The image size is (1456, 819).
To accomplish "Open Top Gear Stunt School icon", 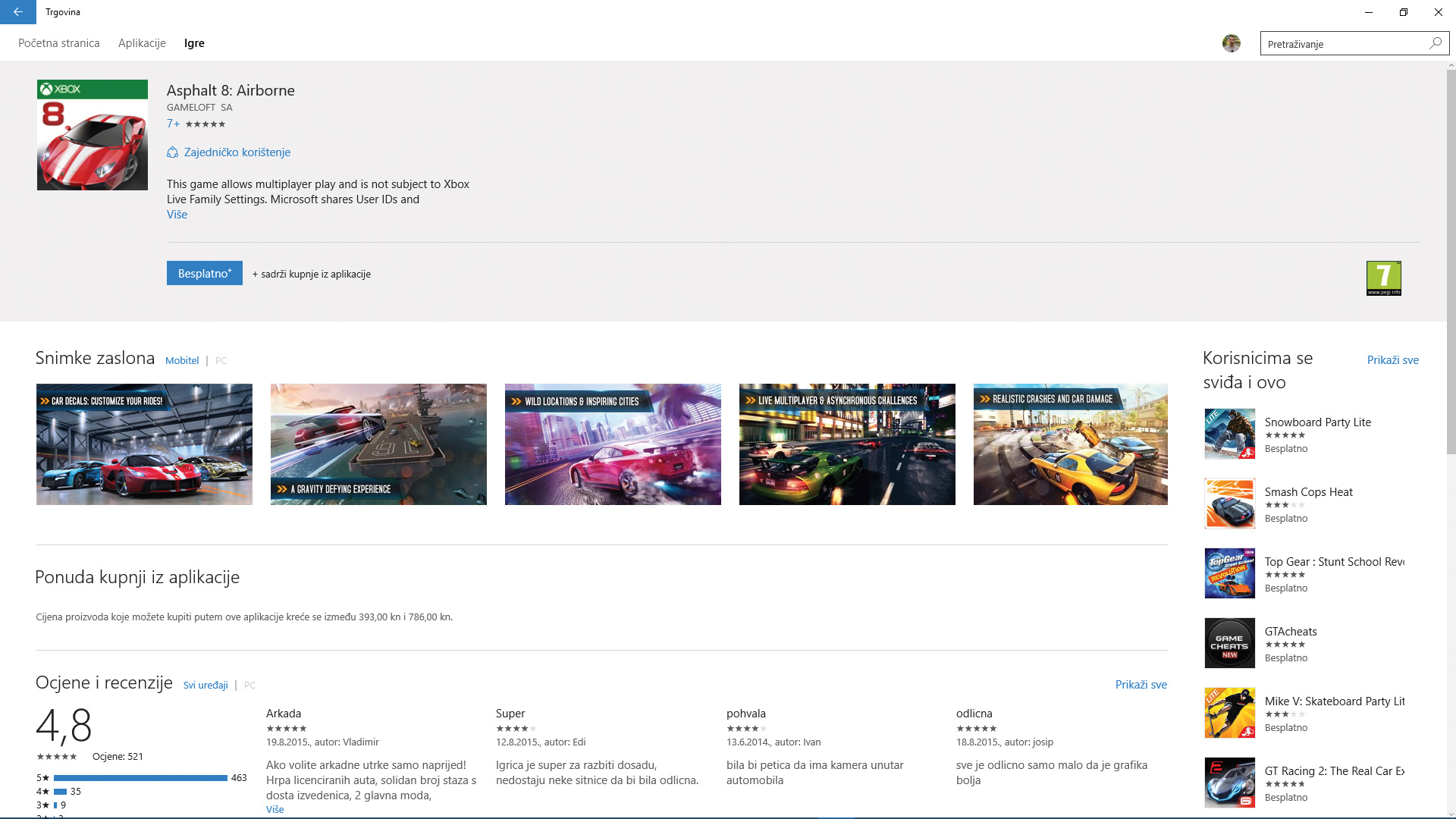I will point(1229,573).
